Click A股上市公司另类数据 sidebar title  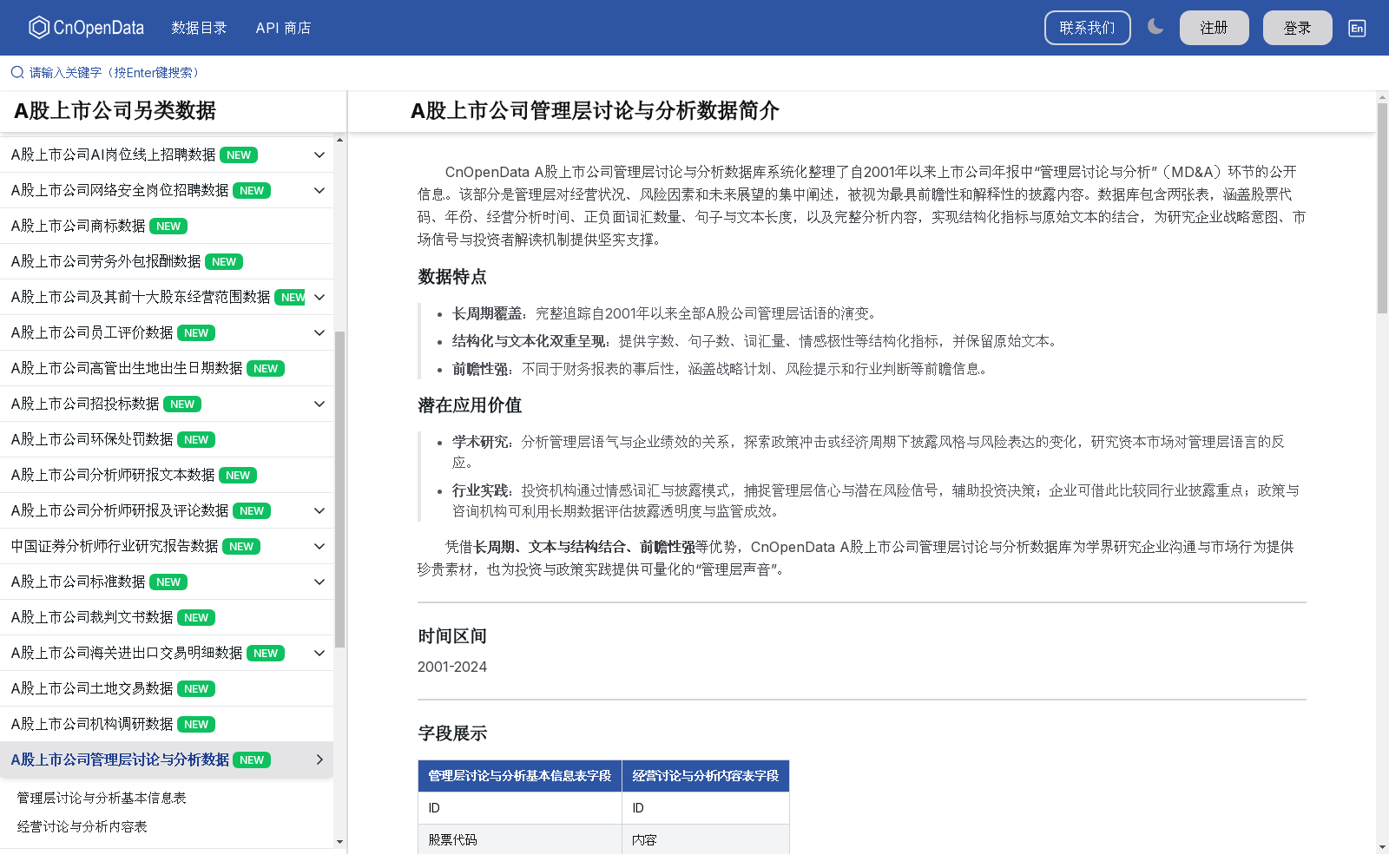115,110
